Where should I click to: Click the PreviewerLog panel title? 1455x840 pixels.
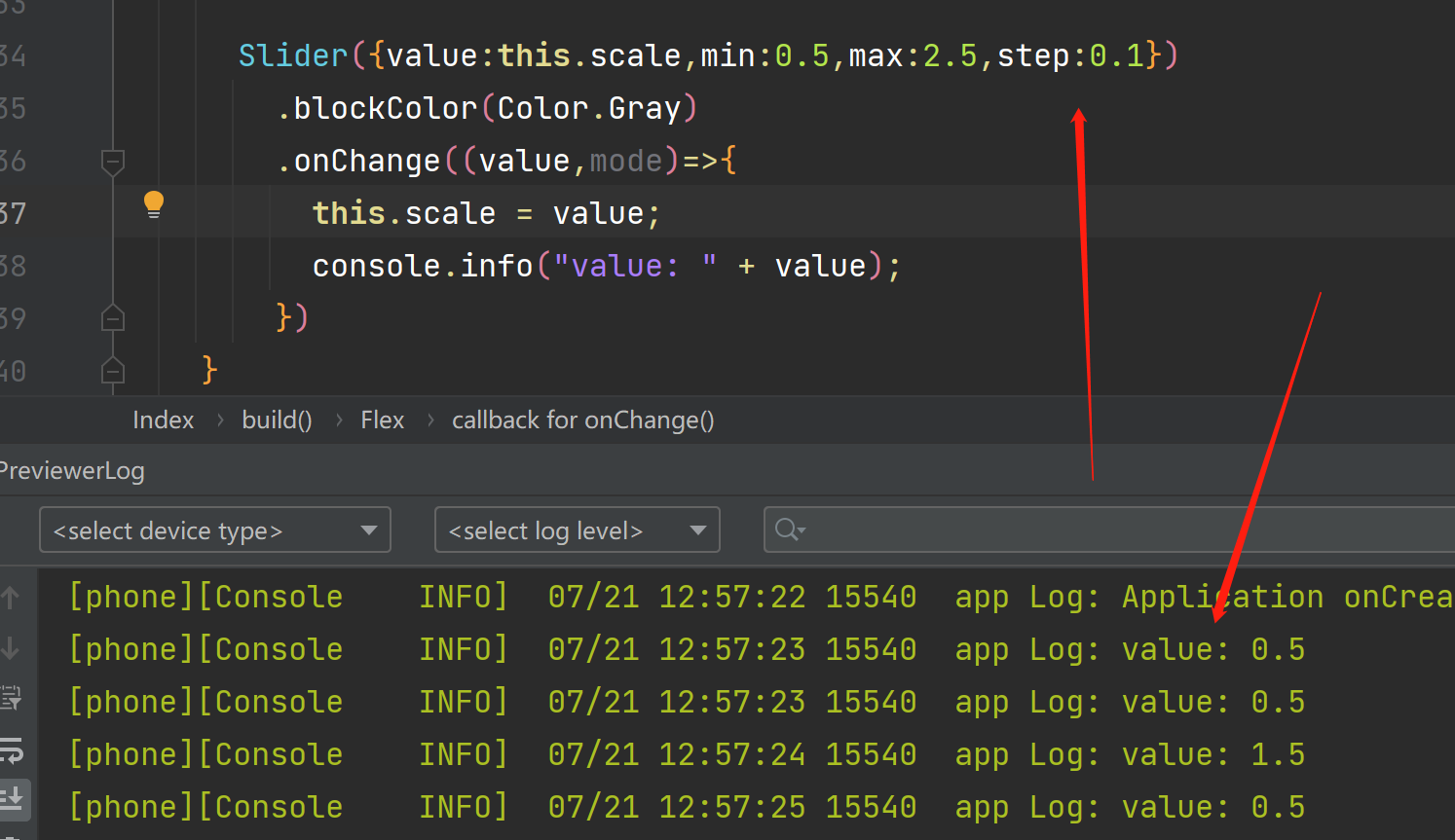(72, 471)
